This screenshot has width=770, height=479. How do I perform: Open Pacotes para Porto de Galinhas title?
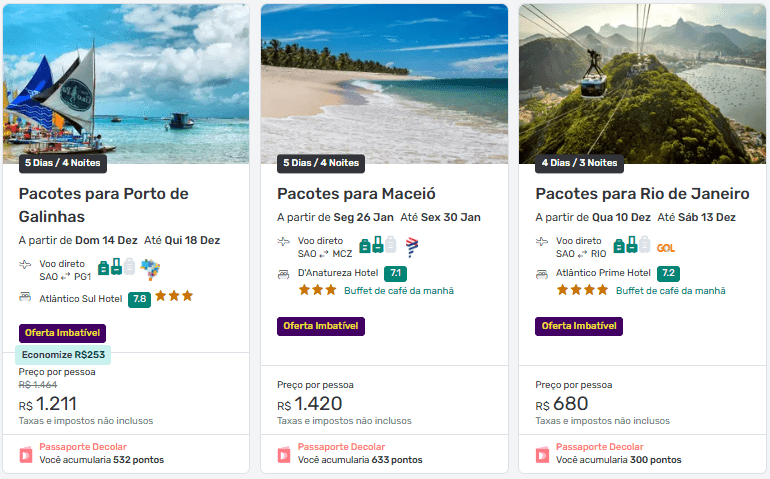tap(104, 204)
